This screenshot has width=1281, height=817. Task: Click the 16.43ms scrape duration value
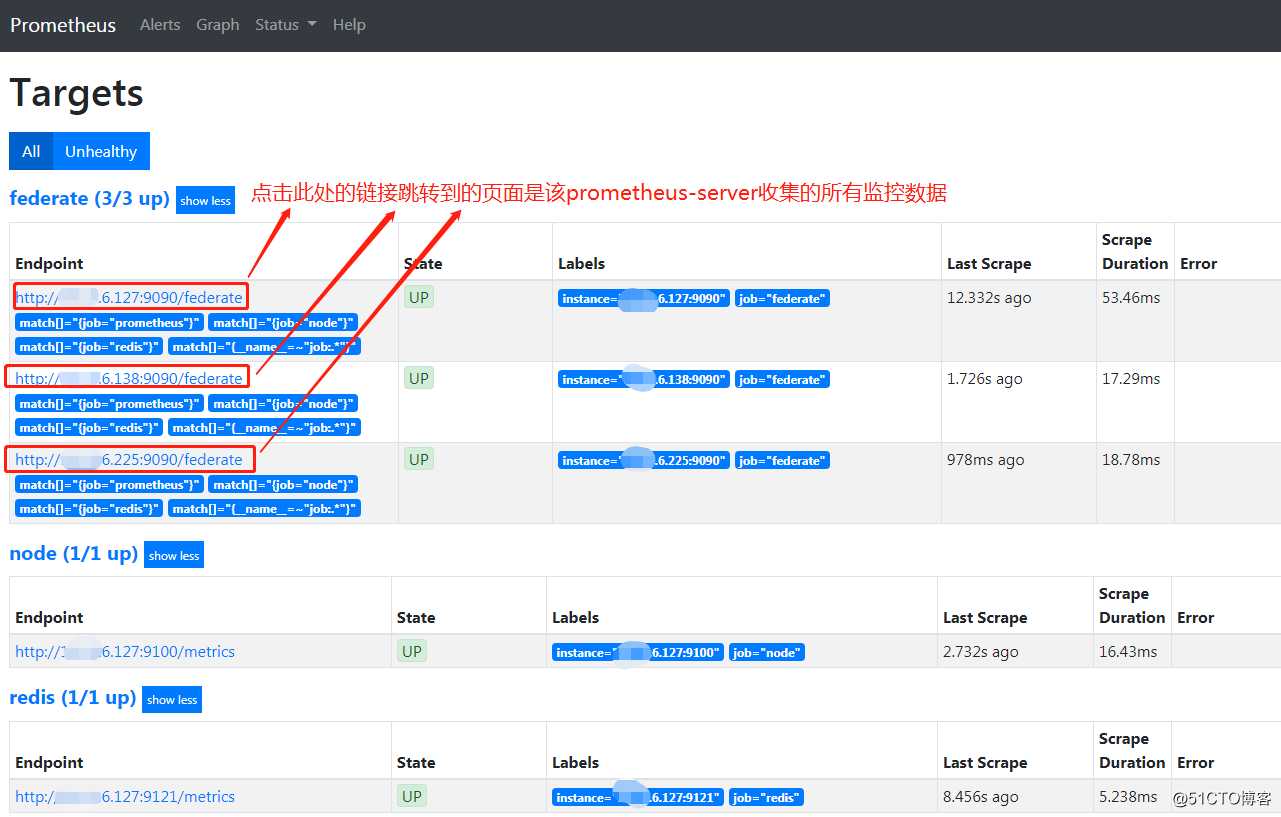click(x=1128, y=651)
